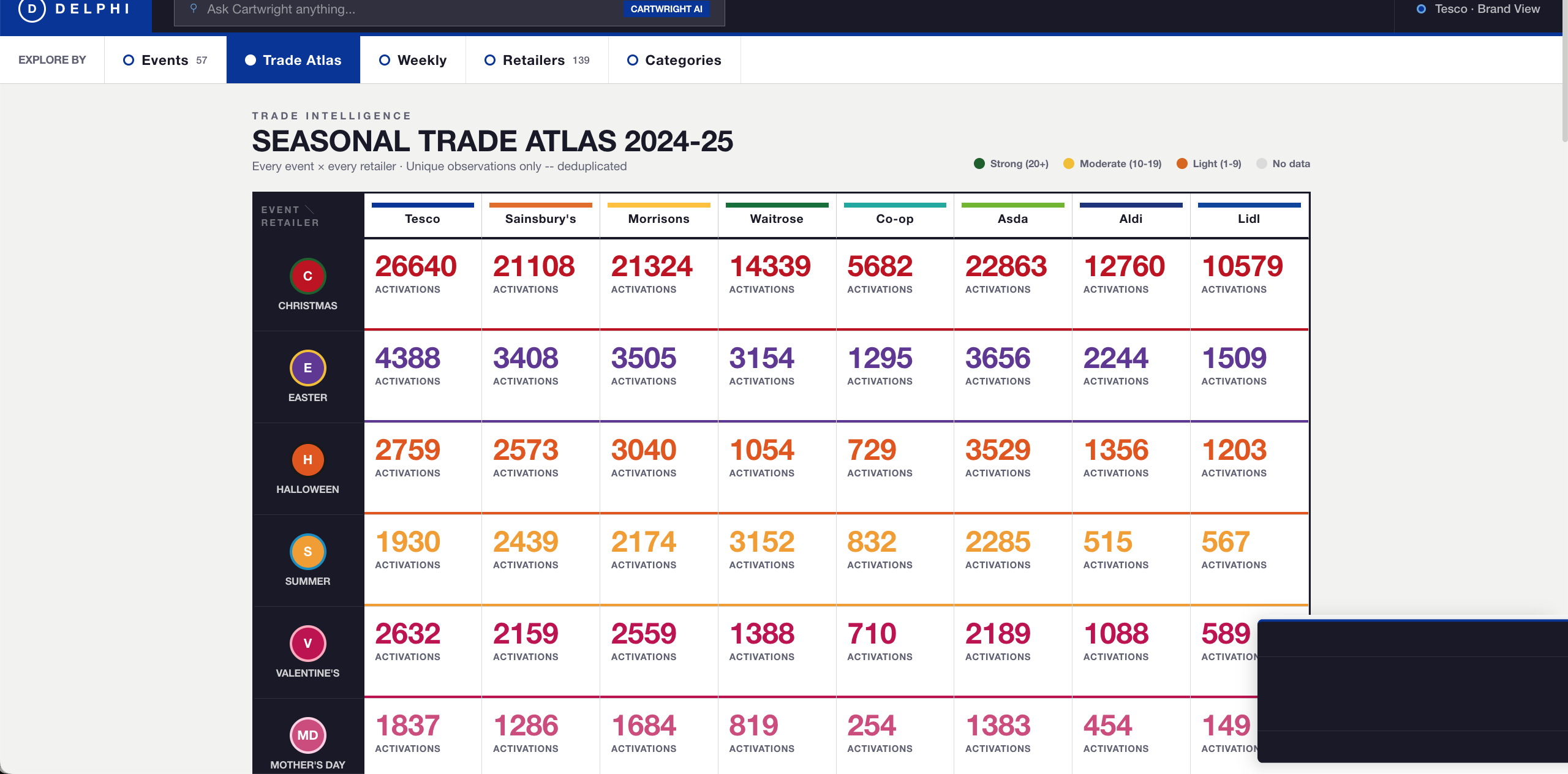The width and height of the screenshot is (1568, 774).
Task: Click the Easter E event badge
Action: pyautogui.click(x=307, y=368)
